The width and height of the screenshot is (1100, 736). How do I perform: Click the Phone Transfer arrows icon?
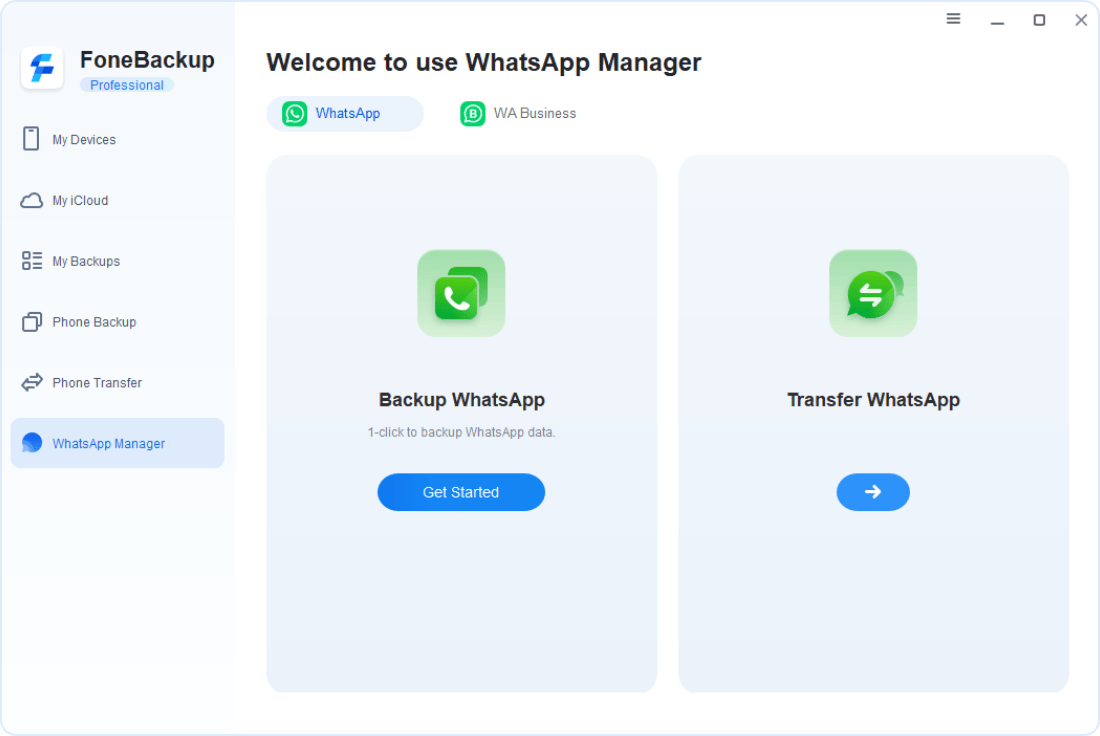(32, 382)
